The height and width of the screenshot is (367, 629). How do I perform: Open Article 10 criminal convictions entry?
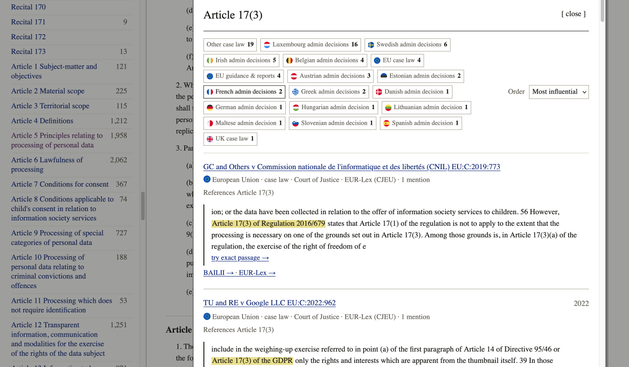pyautogui.click(x=48, y=271)
